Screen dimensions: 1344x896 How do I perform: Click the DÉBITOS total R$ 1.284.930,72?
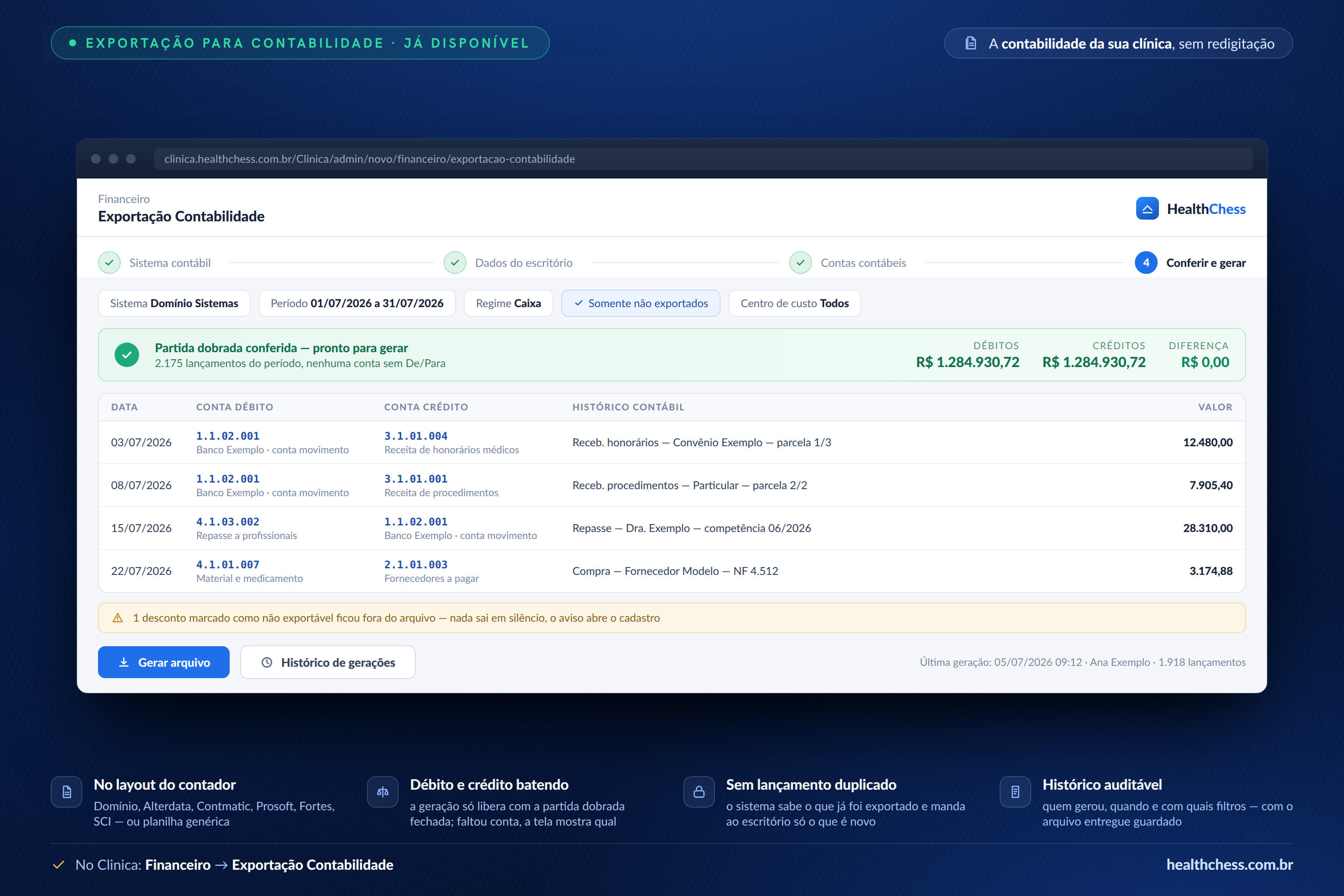tap(967, 362)
